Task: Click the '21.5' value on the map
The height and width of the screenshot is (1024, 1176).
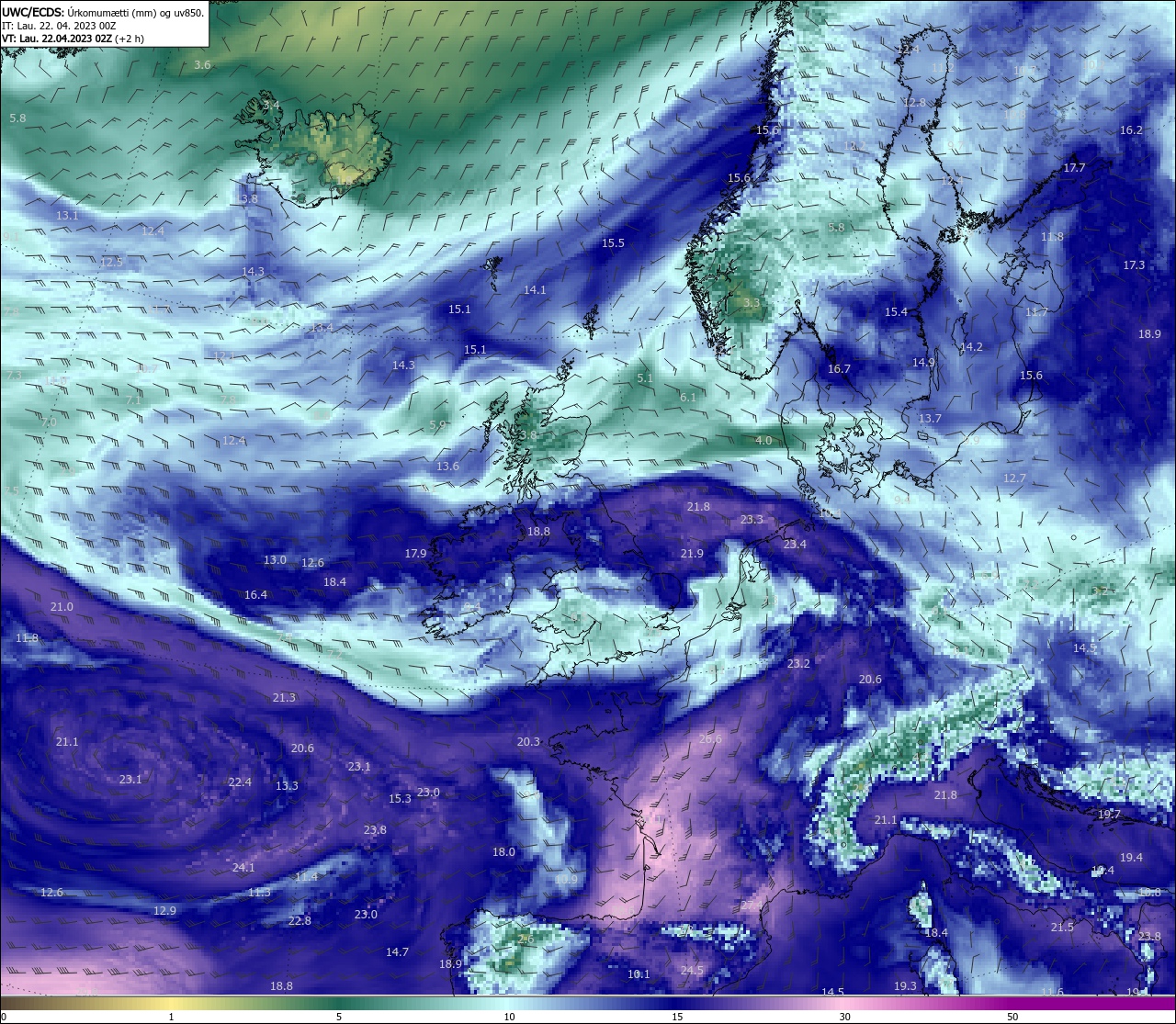Action: click(x=1062, y=928)
